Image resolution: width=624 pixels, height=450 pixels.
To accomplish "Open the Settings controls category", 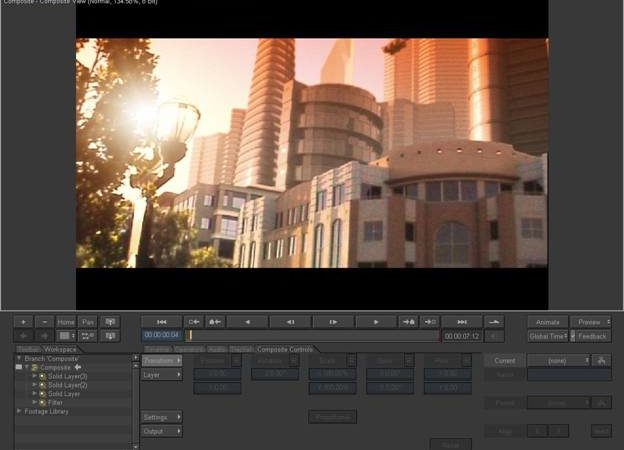I will tap(162, 417).
